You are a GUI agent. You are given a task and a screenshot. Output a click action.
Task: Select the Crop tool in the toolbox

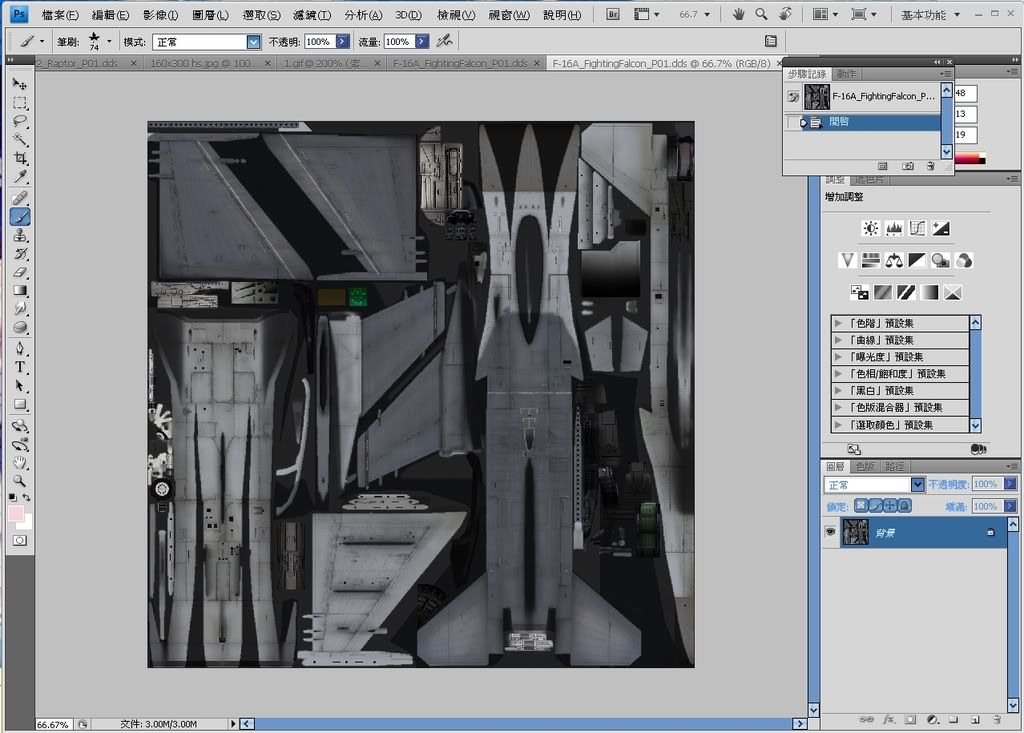pos(20,158)
